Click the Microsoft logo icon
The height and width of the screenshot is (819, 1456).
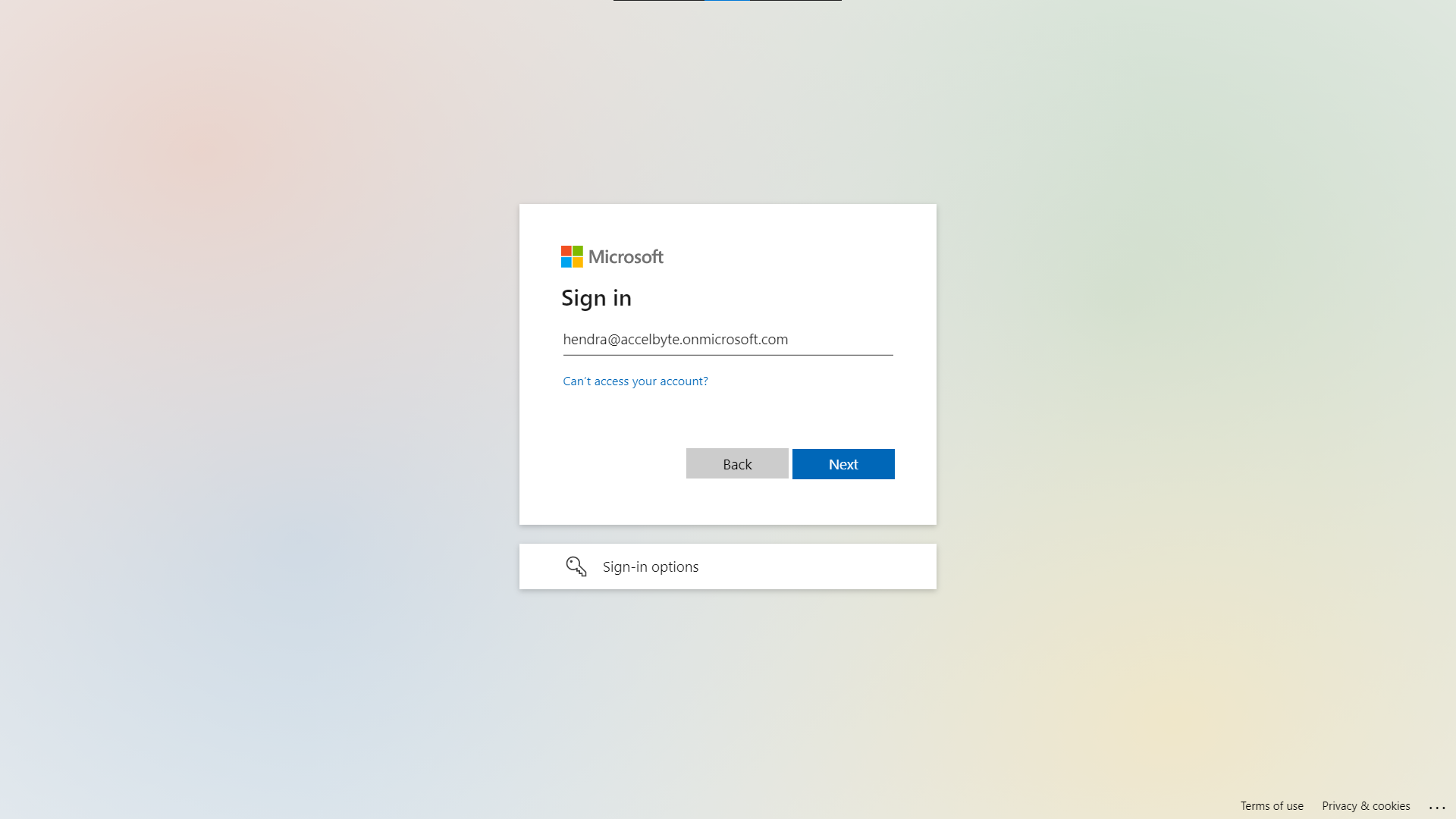[x=571, y=256]
